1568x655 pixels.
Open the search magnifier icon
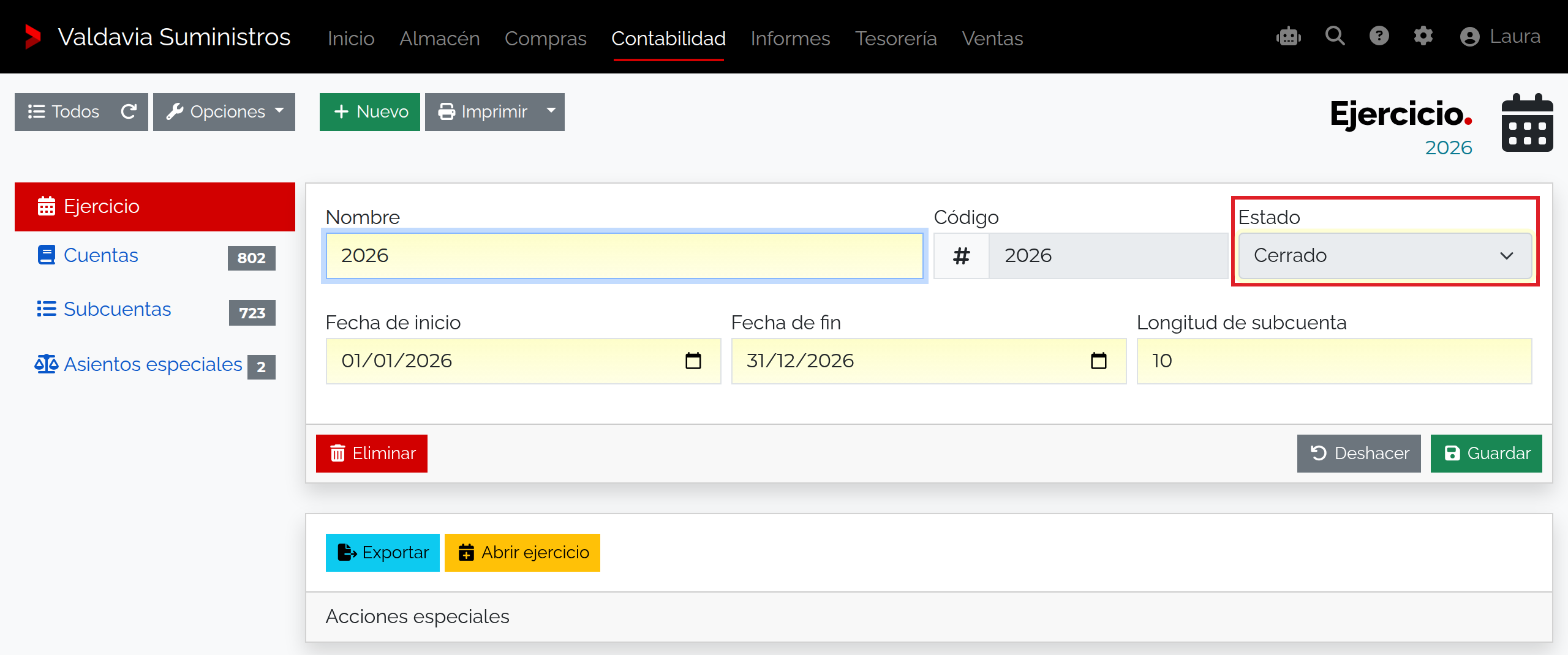coord(1335,36)
